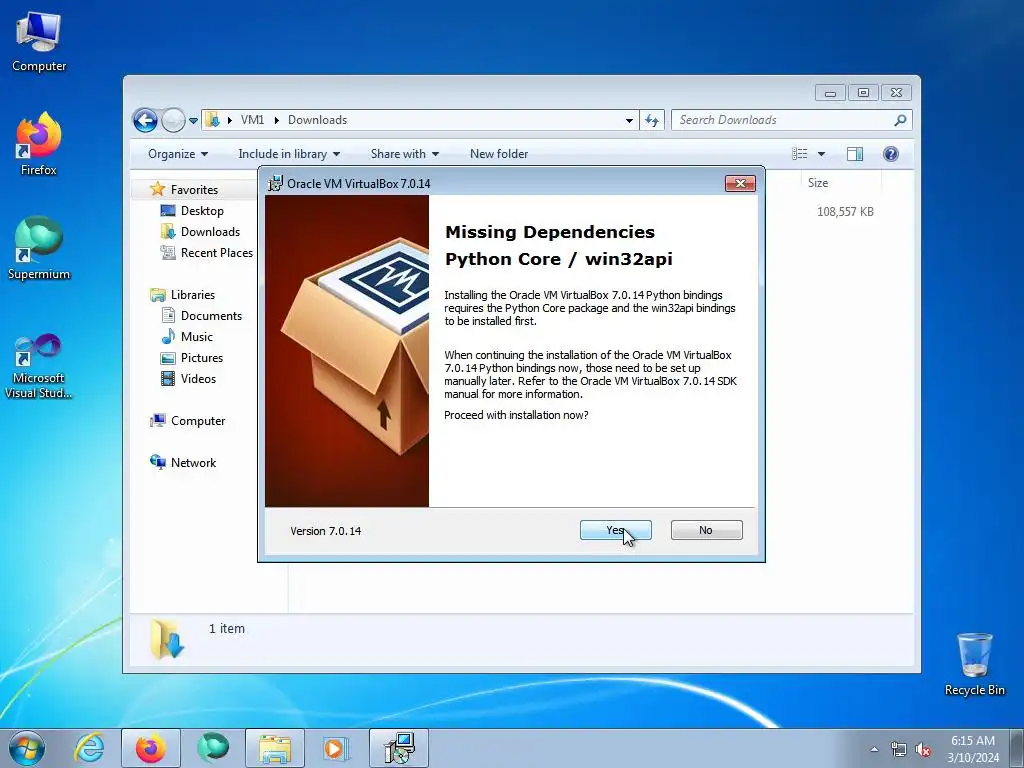Switch to VirtualBox installer taskbar button
This screenshot has height=768, width=1024.
pos(399,748)
